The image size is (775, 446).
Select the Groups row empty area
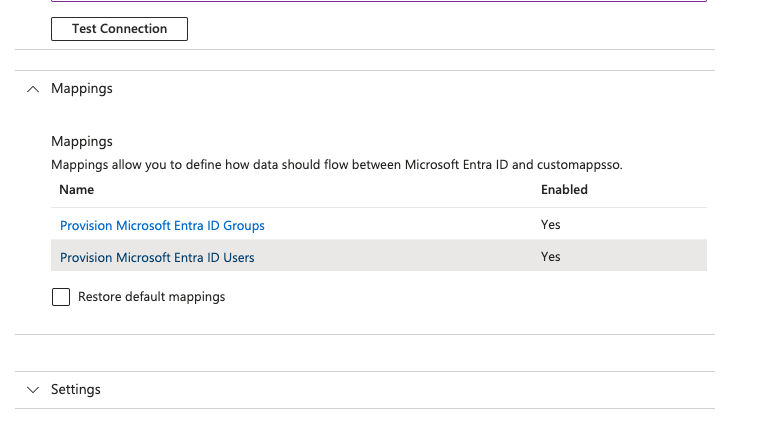(400, 225)
